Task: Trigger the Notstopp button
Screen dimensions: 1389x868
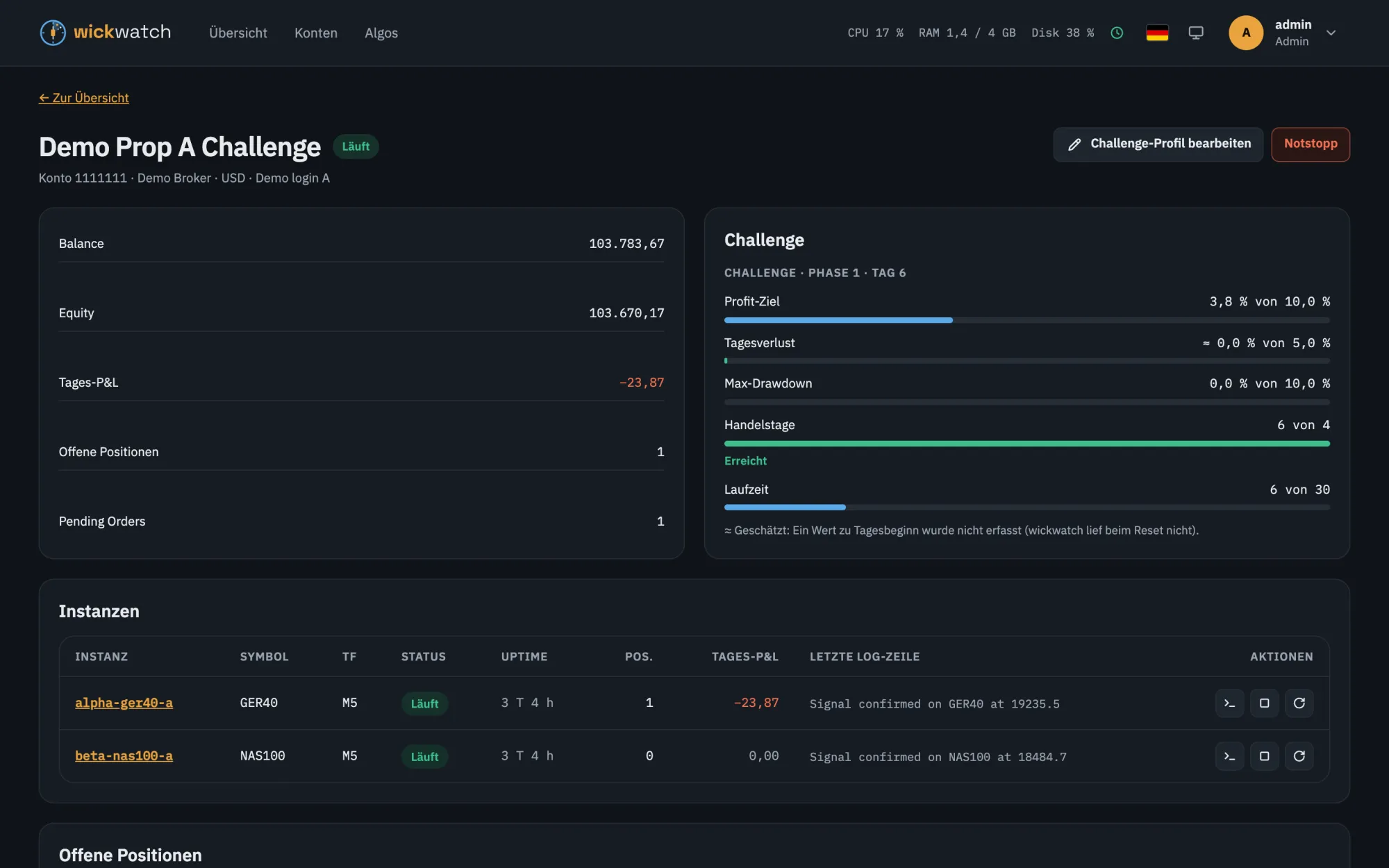Action: point(1311,144)
